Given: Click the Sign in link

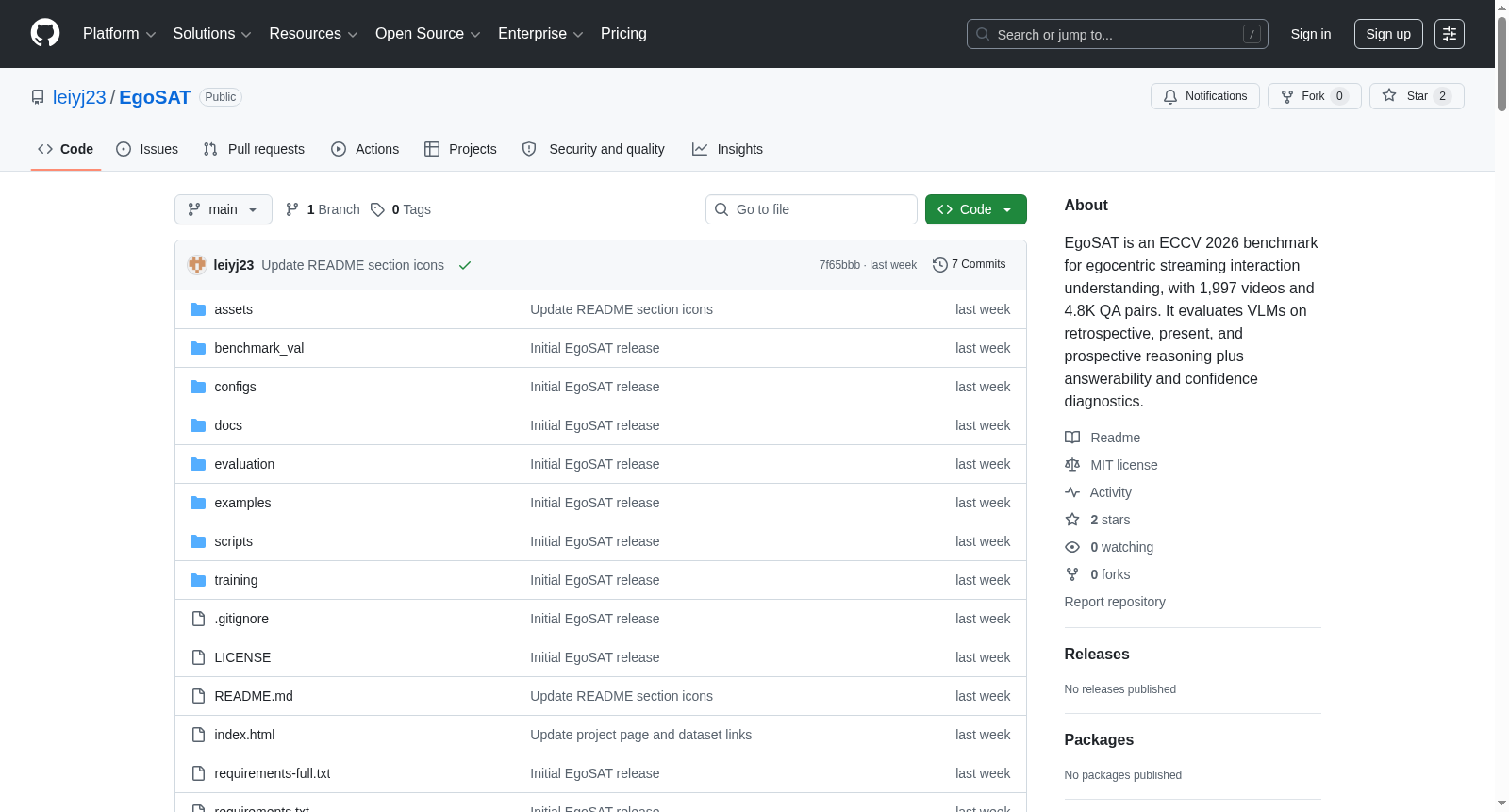Looking at the screenshot, I should coord(1311,34).
